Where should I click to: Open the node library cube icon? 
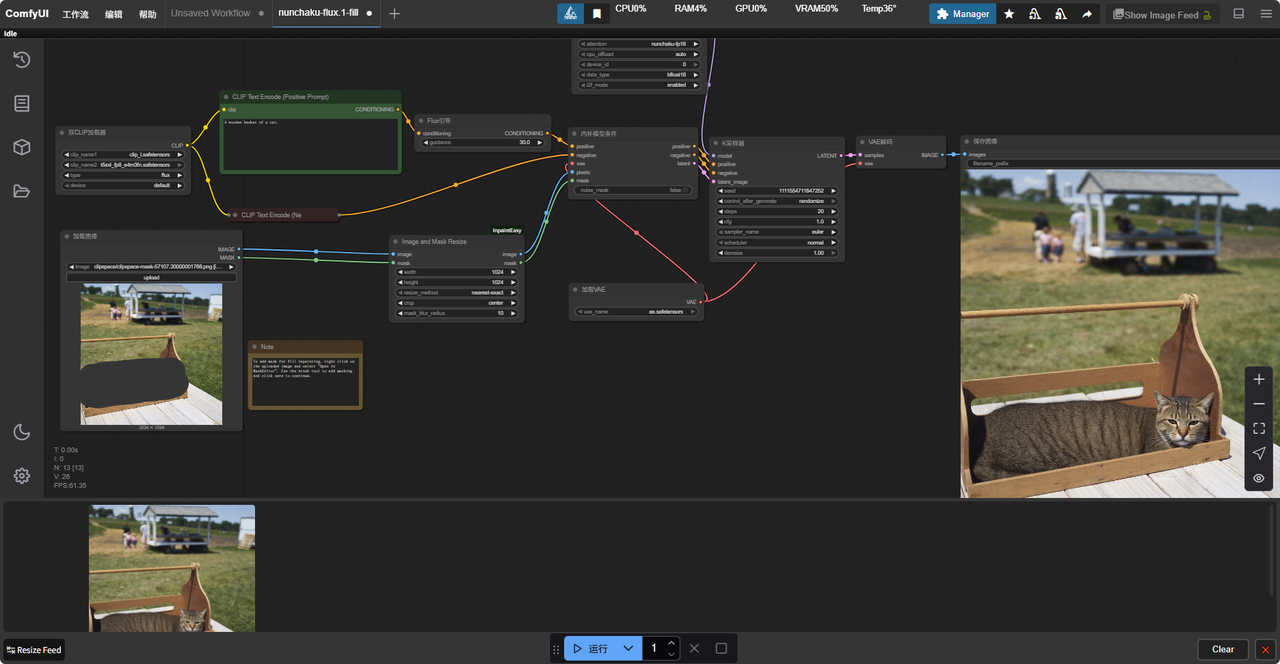(21, 147)
